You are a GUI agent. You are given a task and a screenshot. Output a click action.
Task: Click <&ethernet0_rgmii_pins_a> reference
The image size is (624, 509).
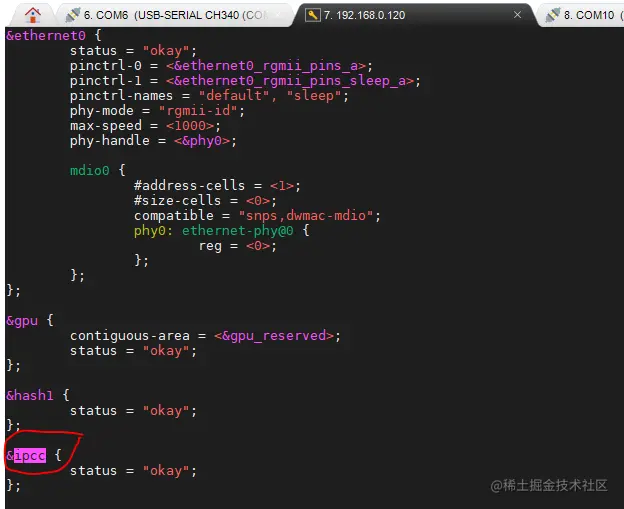[266, 66]
